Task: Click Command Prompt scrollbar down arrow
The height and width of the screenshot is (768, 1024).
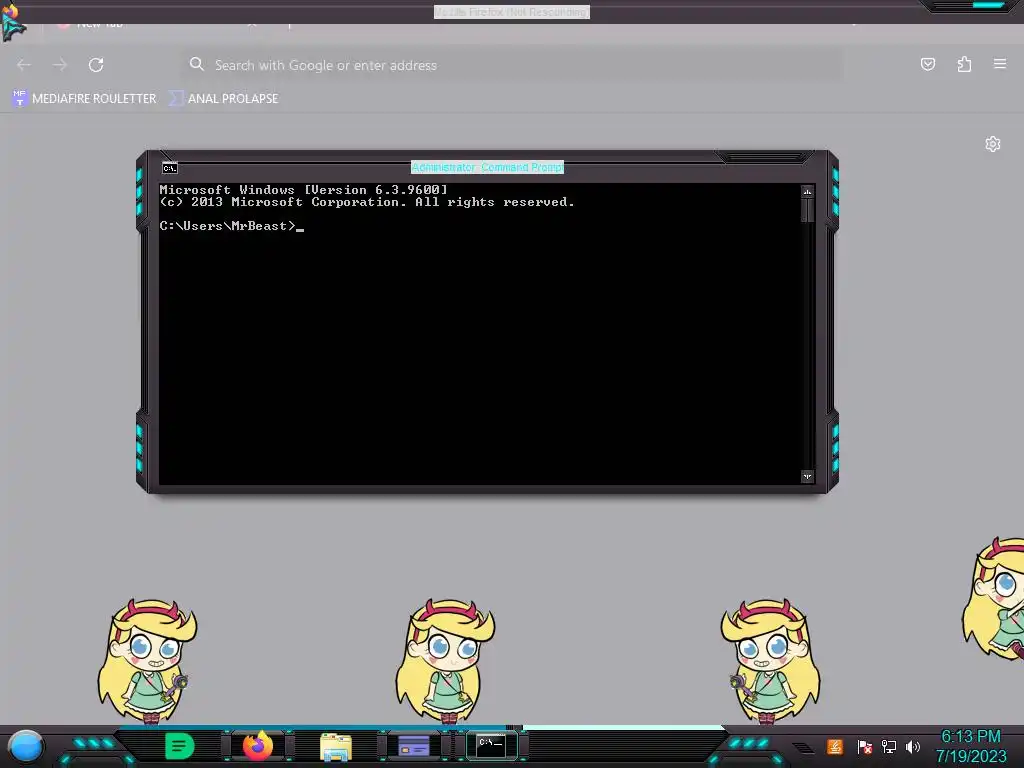Action: pyautogui.click(x=807, y=476)
